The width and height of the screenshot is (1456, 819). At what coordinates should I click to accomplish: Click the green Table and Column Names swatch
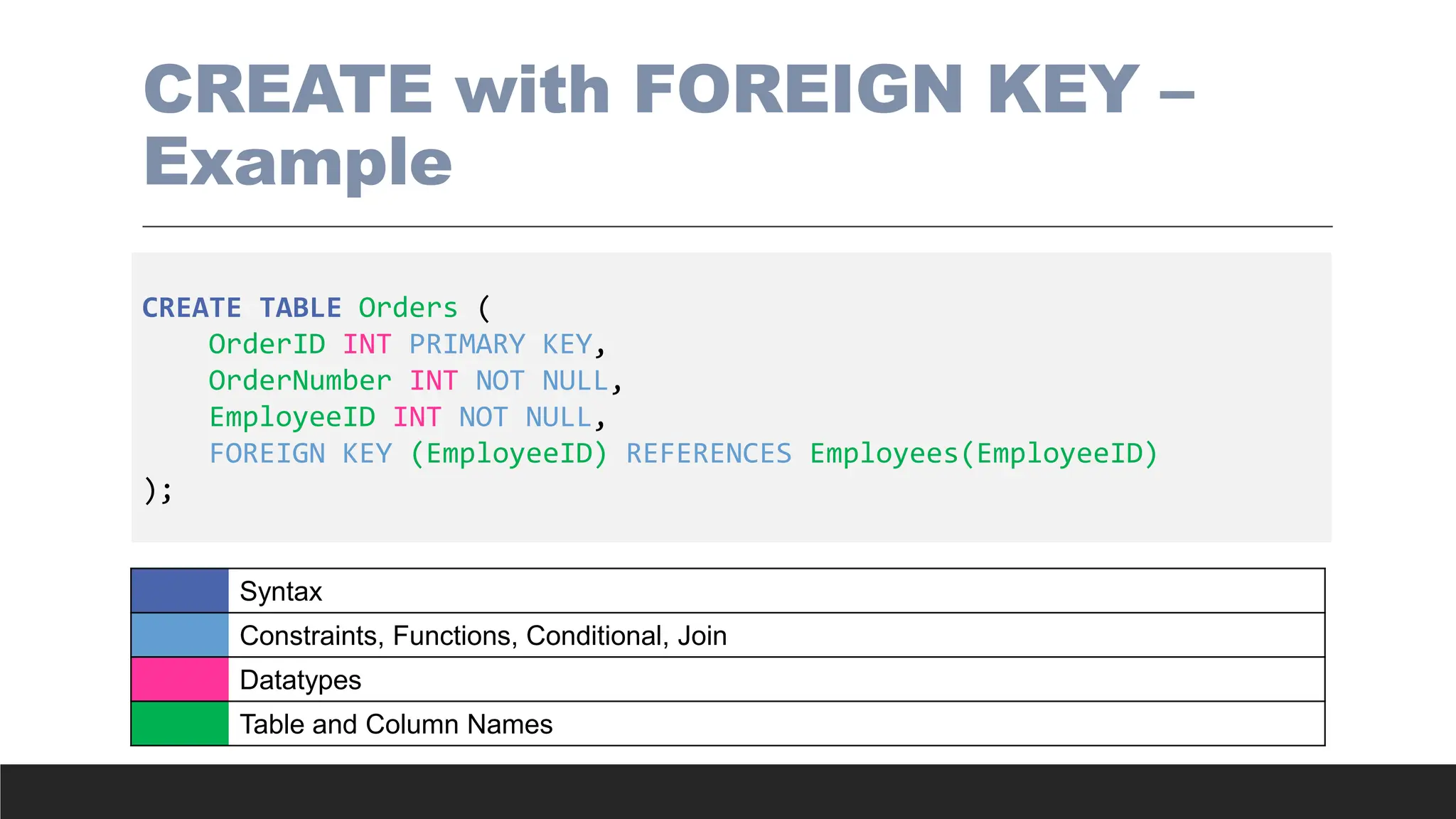[180, 724]
